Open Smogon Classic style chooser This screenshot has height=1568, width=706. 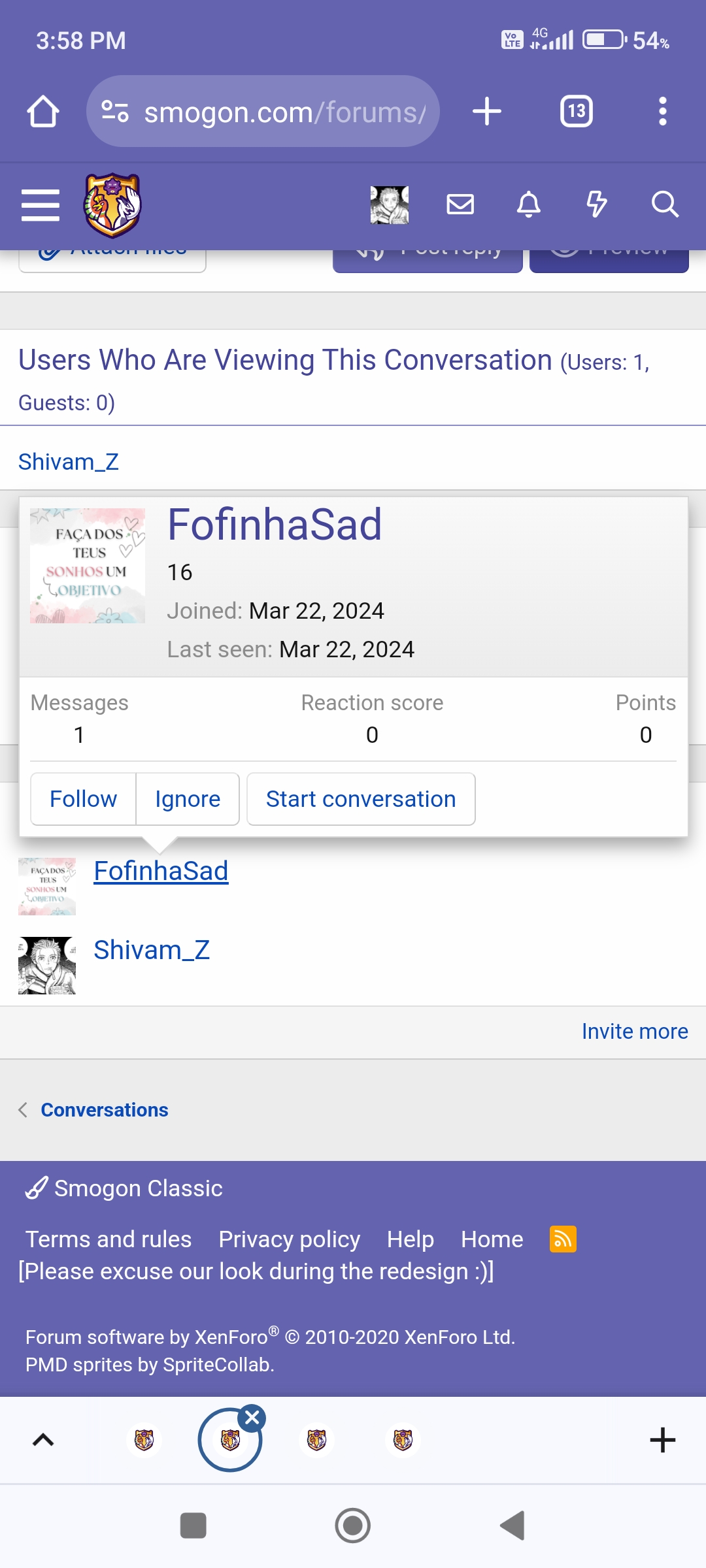pos(124,1188)
